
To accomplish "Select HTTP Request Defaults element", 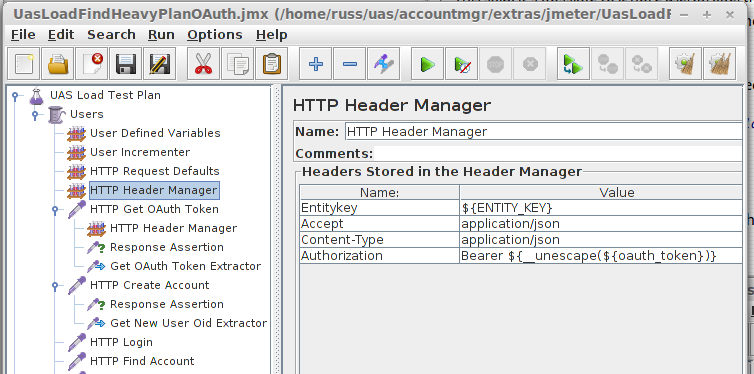I will click(154, 171).
